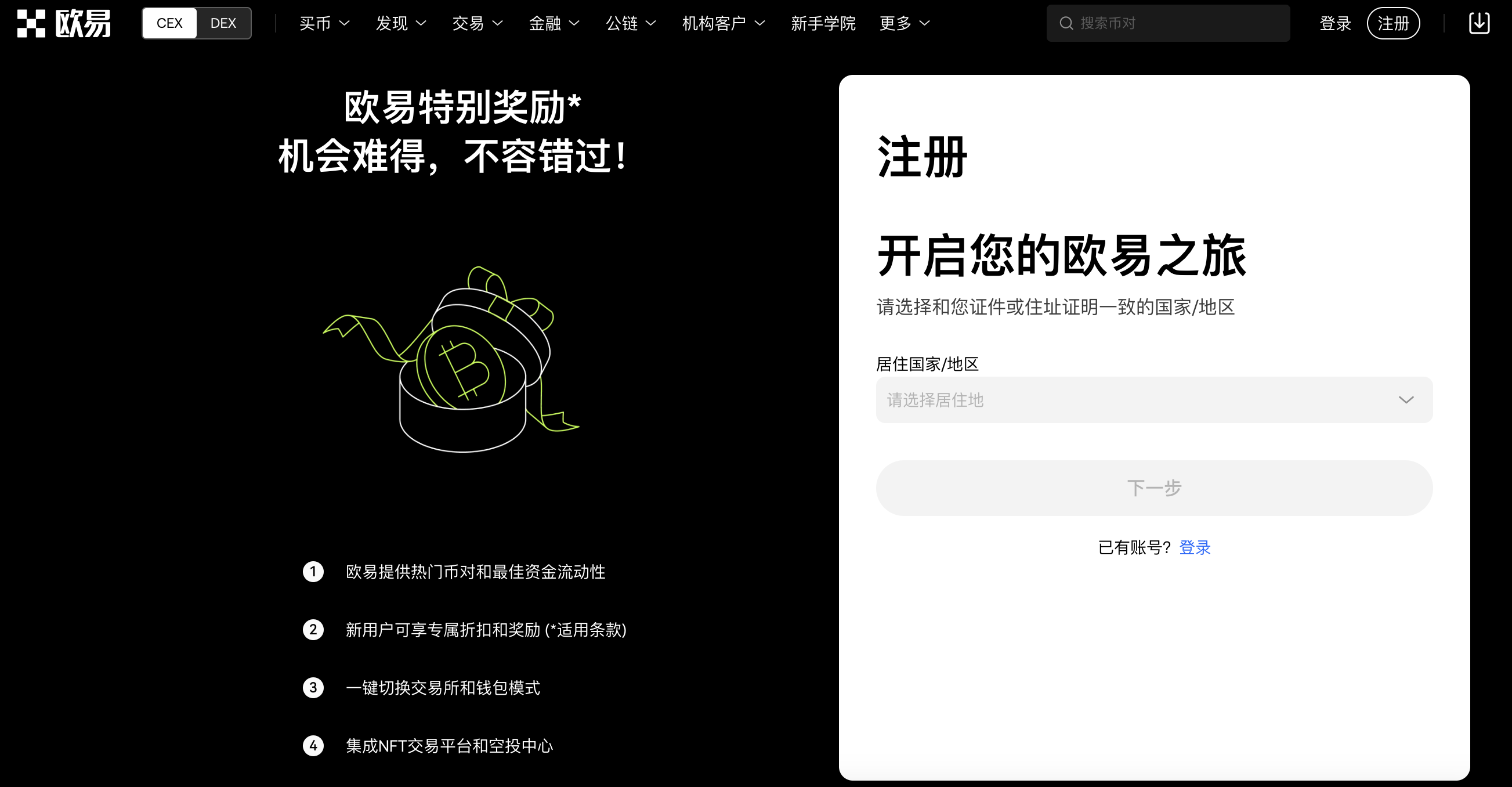Click the number 2 circle badge
This screenshot has height=787, width=1512.
[313, 630]
